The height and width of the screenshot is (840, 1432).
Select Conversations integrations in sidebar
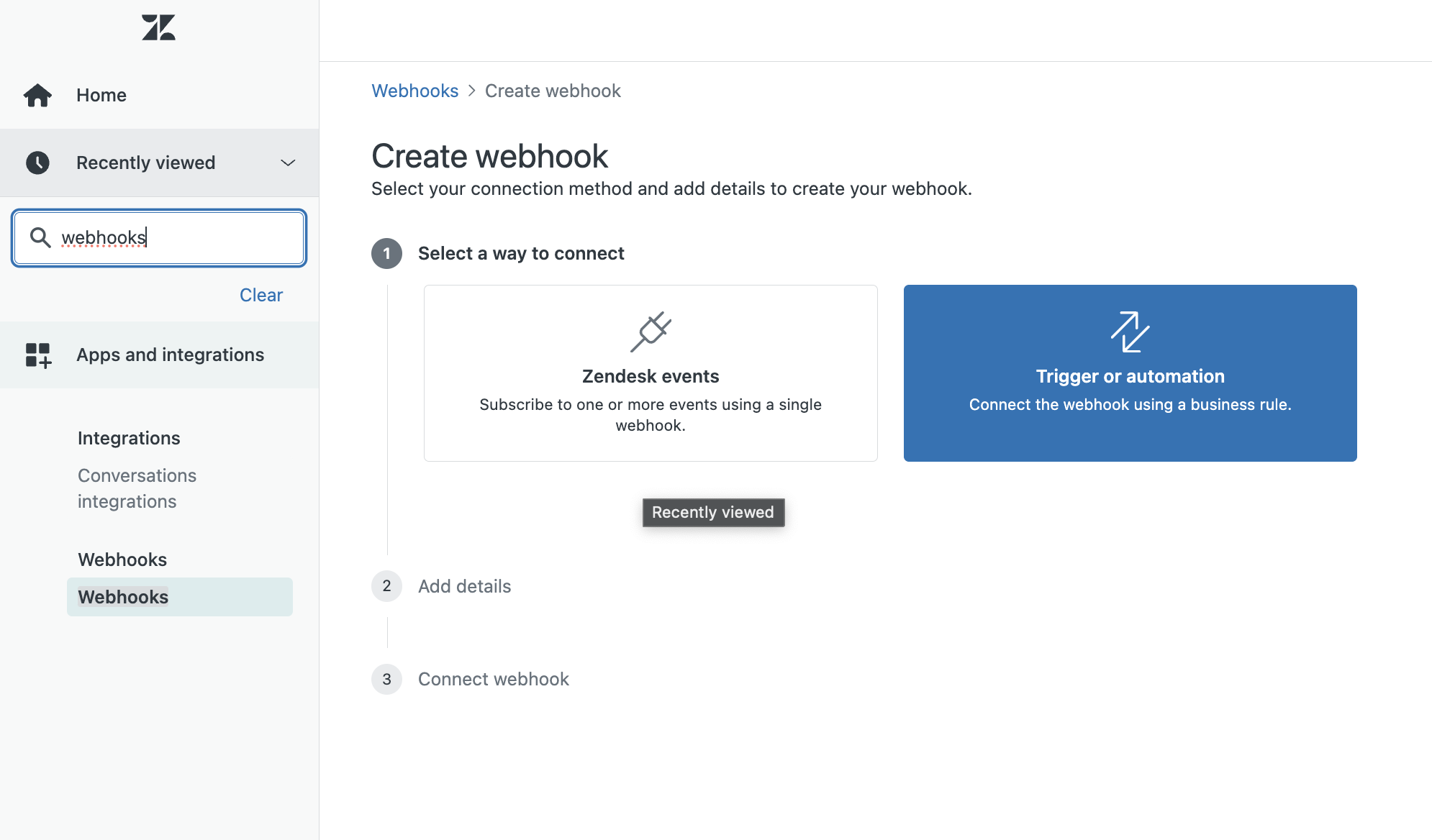pos(137,488)
